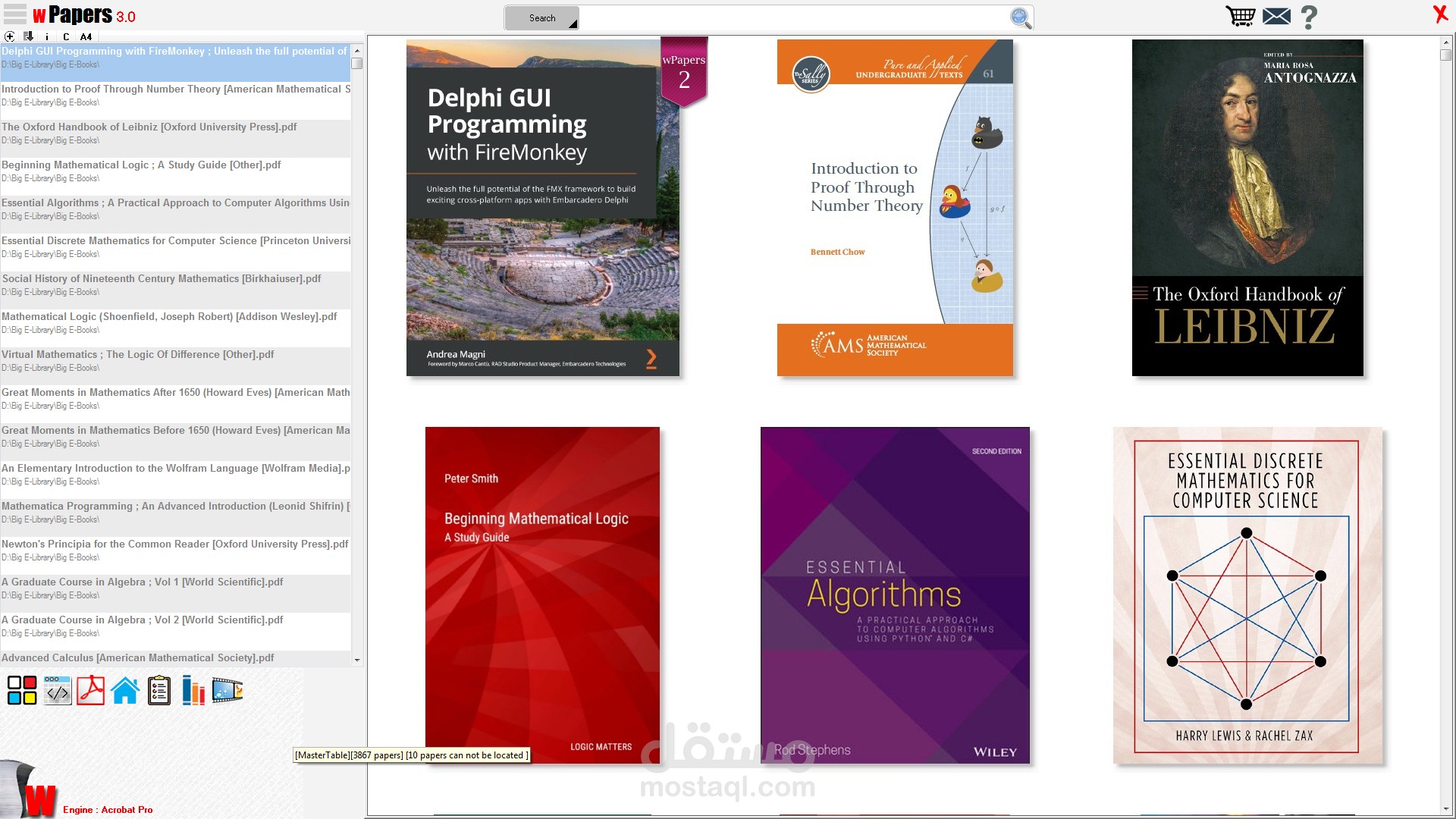Select Virtual Mathematics Logic Of Difference entry

(x=175, y=366)
